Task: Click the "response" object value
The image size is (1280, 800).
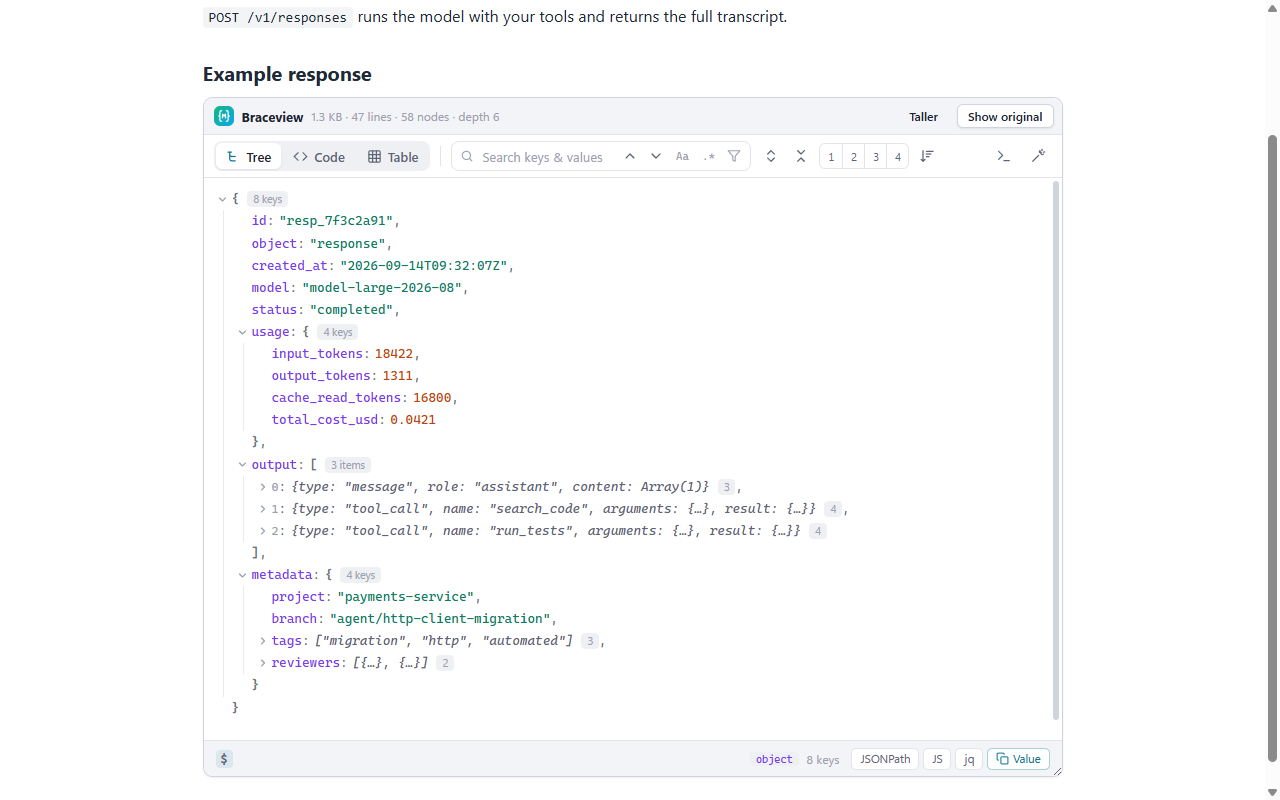Action: click(x=347, y=243)
